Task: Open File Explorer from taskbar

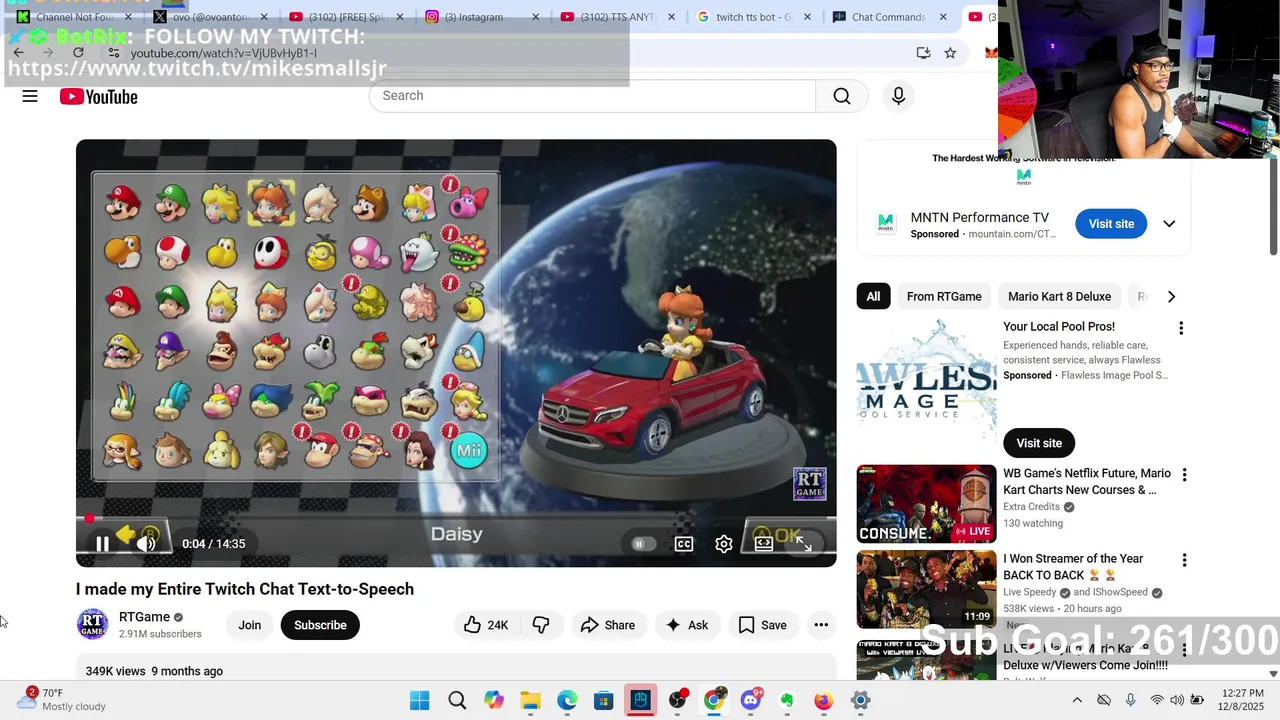Action: [x=530, y=700]
